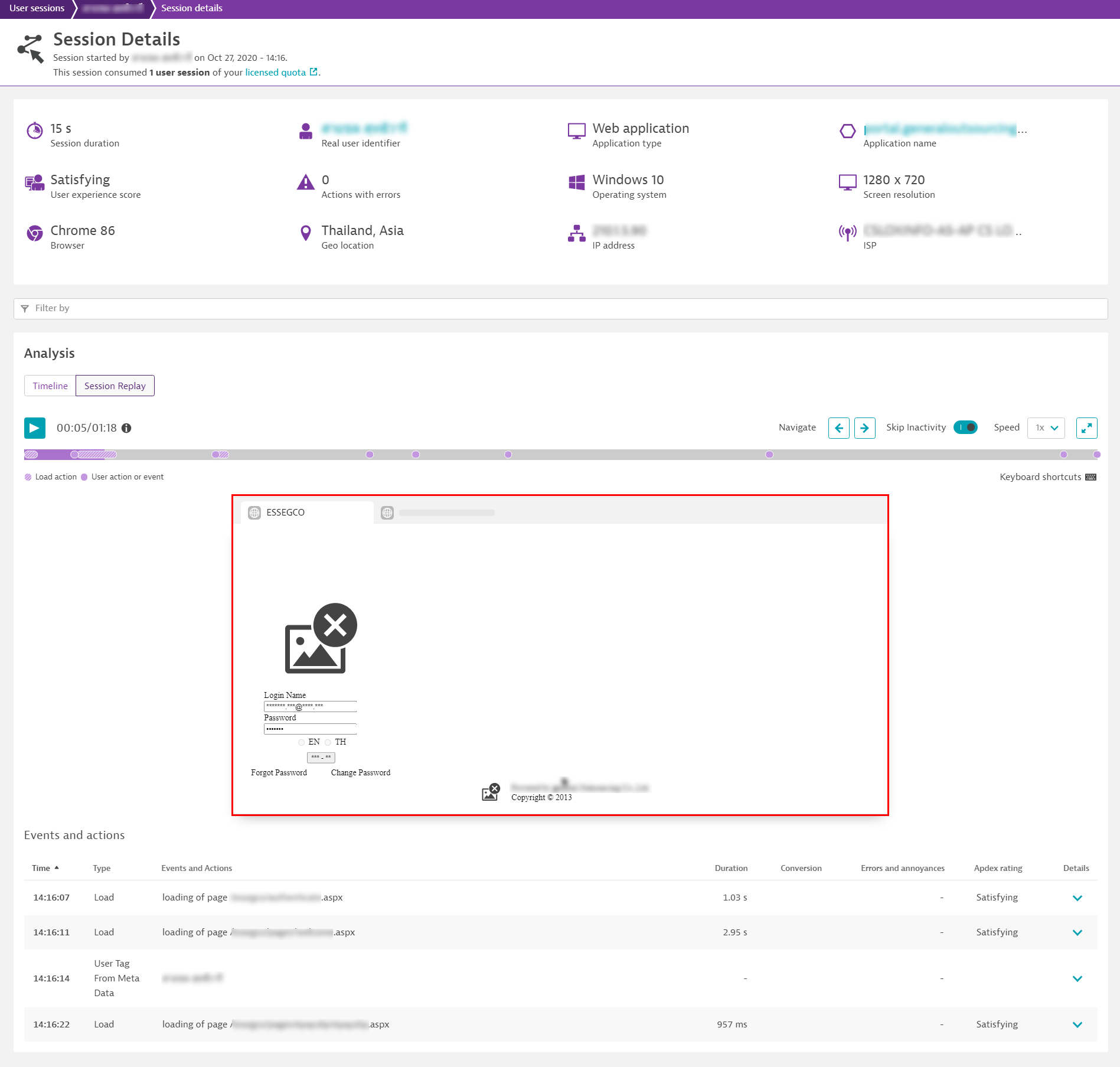
Task: Click the replay progress bar track
Action: 590,455
